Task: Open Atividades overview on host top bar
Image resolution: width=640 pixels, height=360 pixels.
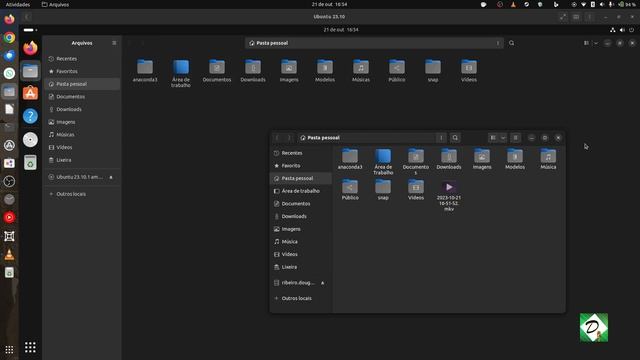Action: (x=18, y=4)
